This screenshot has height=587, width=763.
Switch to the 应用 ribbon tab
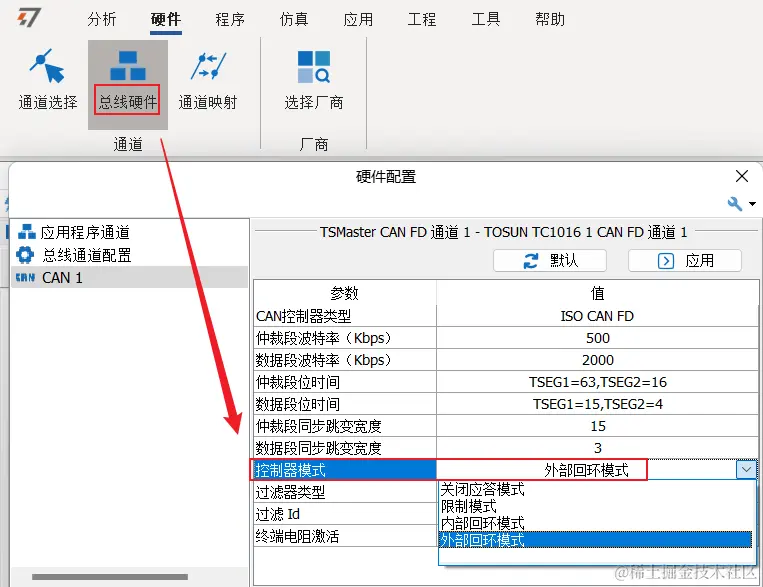coord(358,19)
